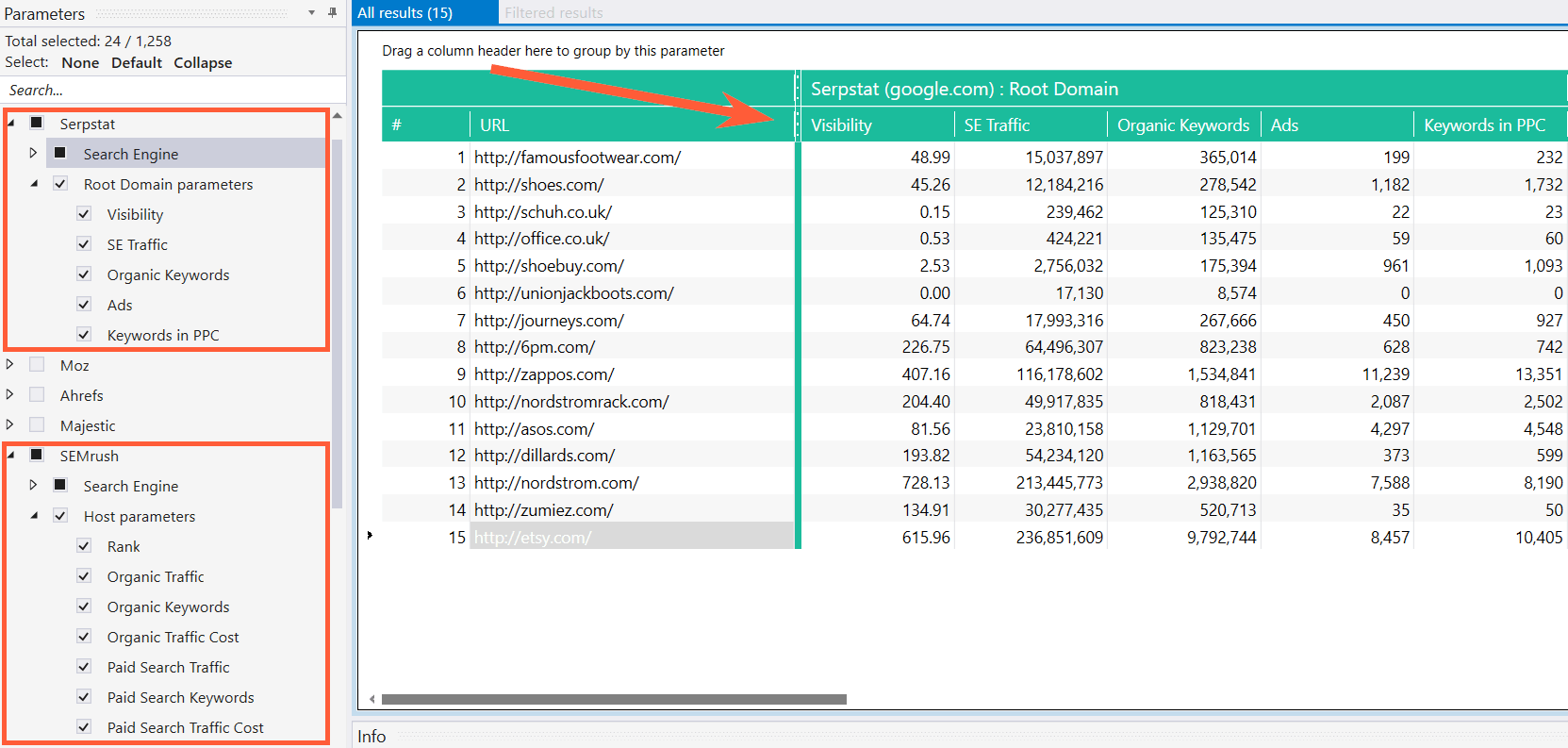The height and width of the screenshot is (748, 1568).
Task: Open the Parameters panel dropdown arrow
Action: pos(311,12)
